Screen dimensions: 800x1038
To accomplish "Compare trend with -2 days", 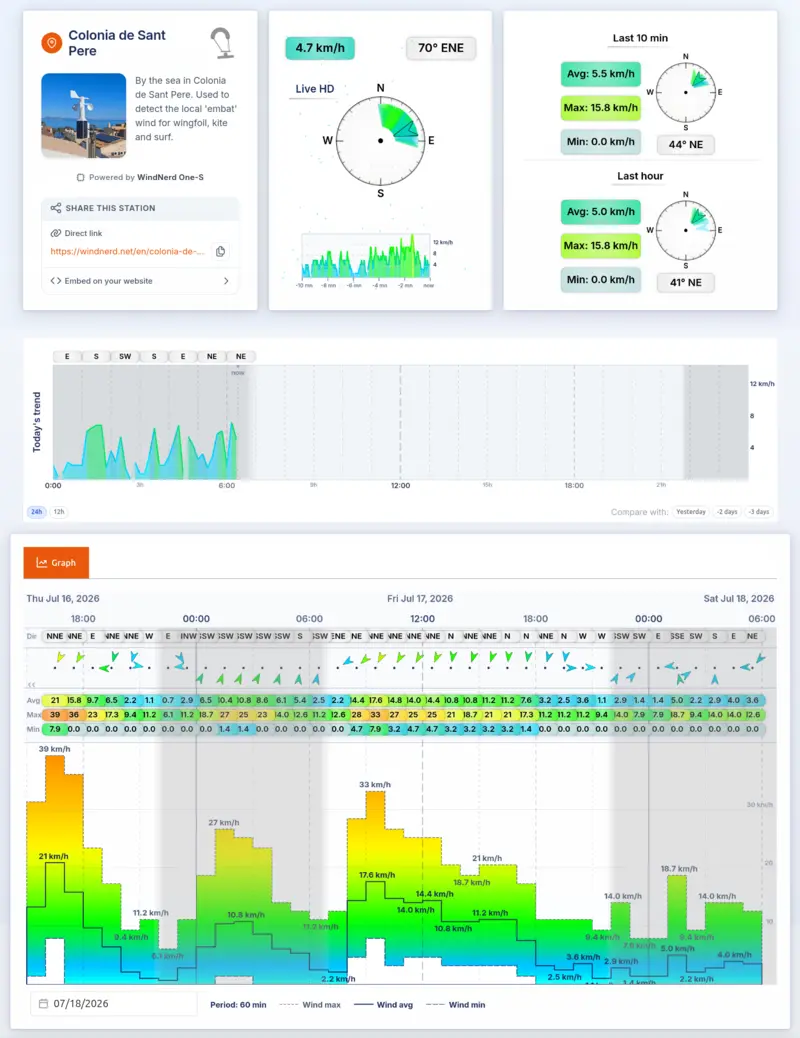I will [x=726, y=512].
